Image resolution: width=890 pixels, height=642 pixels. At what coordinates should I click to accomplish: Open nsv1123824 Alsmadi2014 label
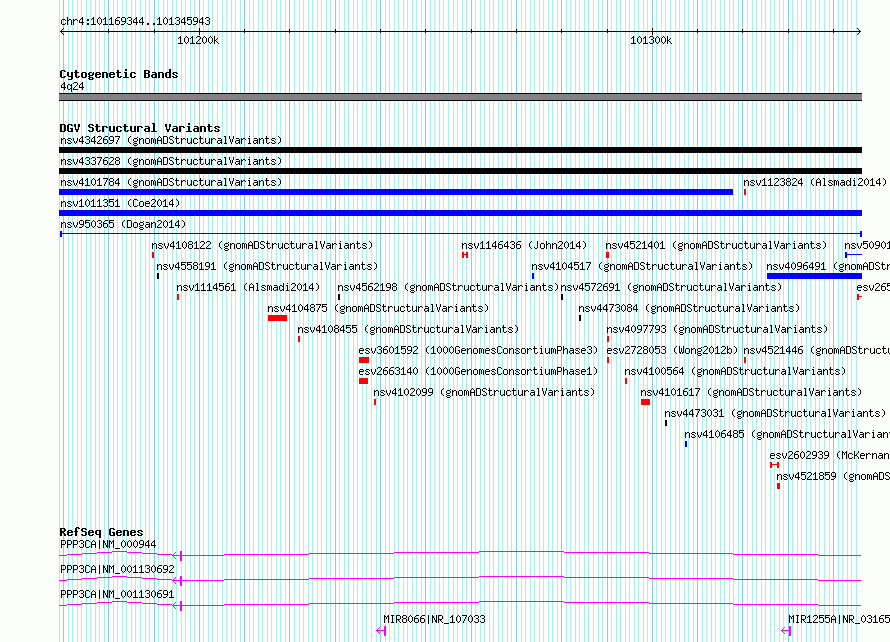point(815,182)
